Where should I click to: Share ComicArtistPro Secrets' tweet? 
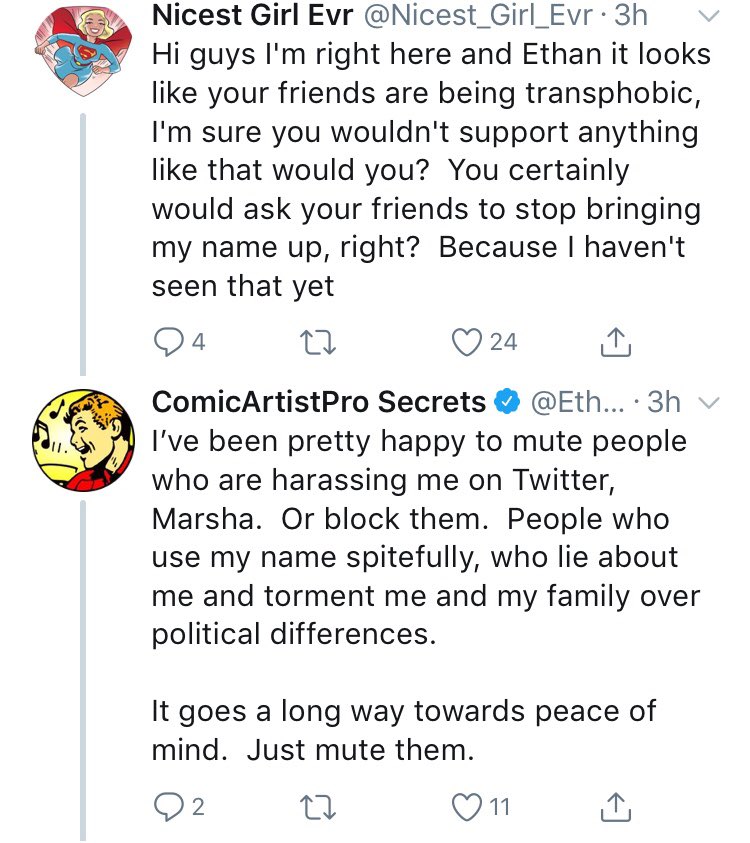[617, 807]
